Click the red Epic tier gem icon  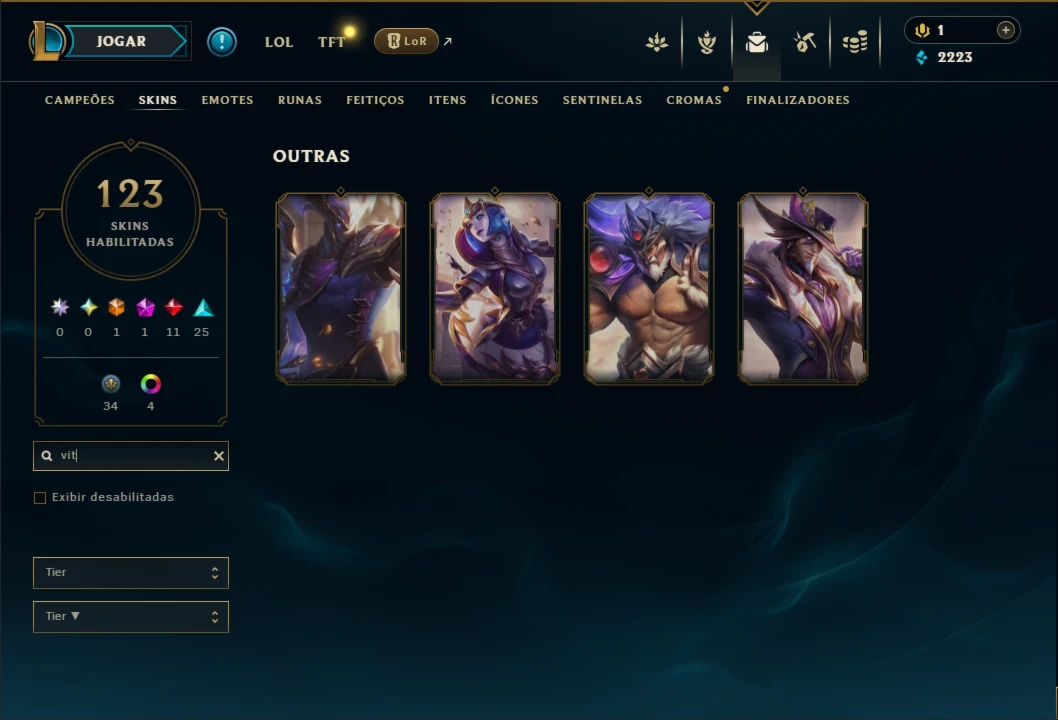point(173,308)
